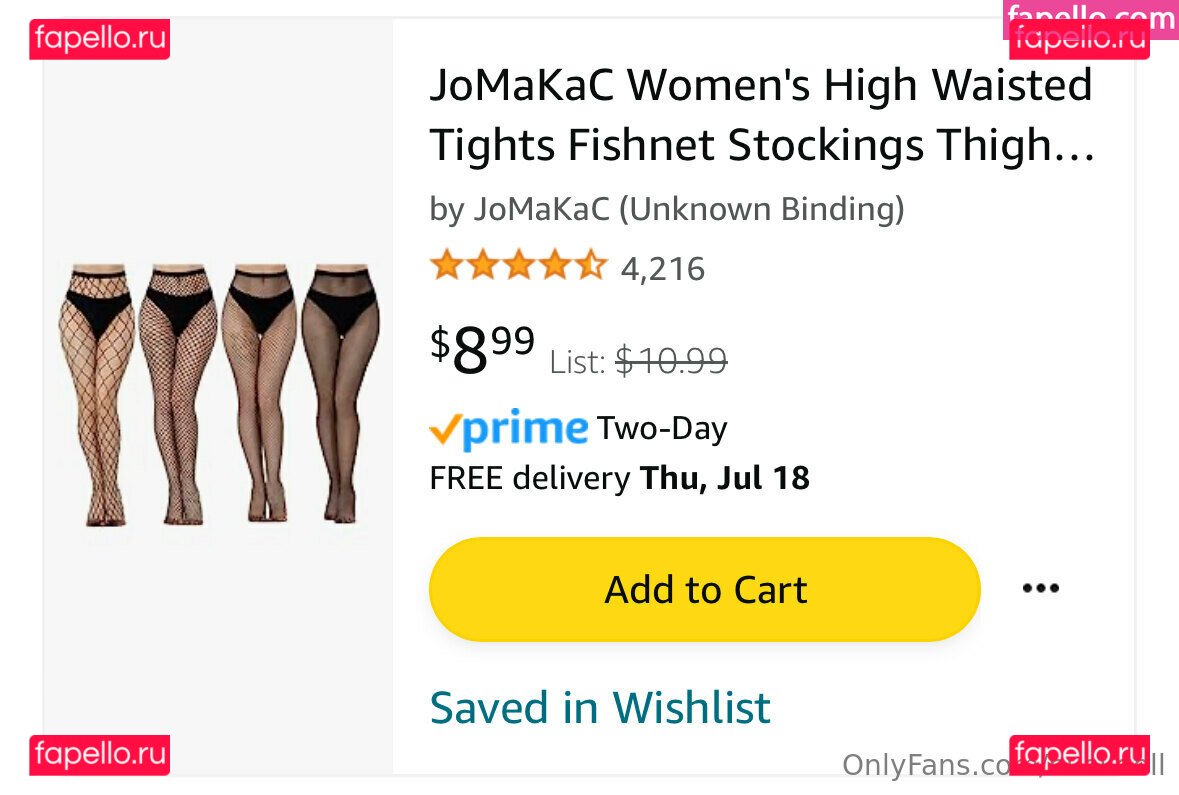Click the top-left fapello.ru badge

coord(99,40)
